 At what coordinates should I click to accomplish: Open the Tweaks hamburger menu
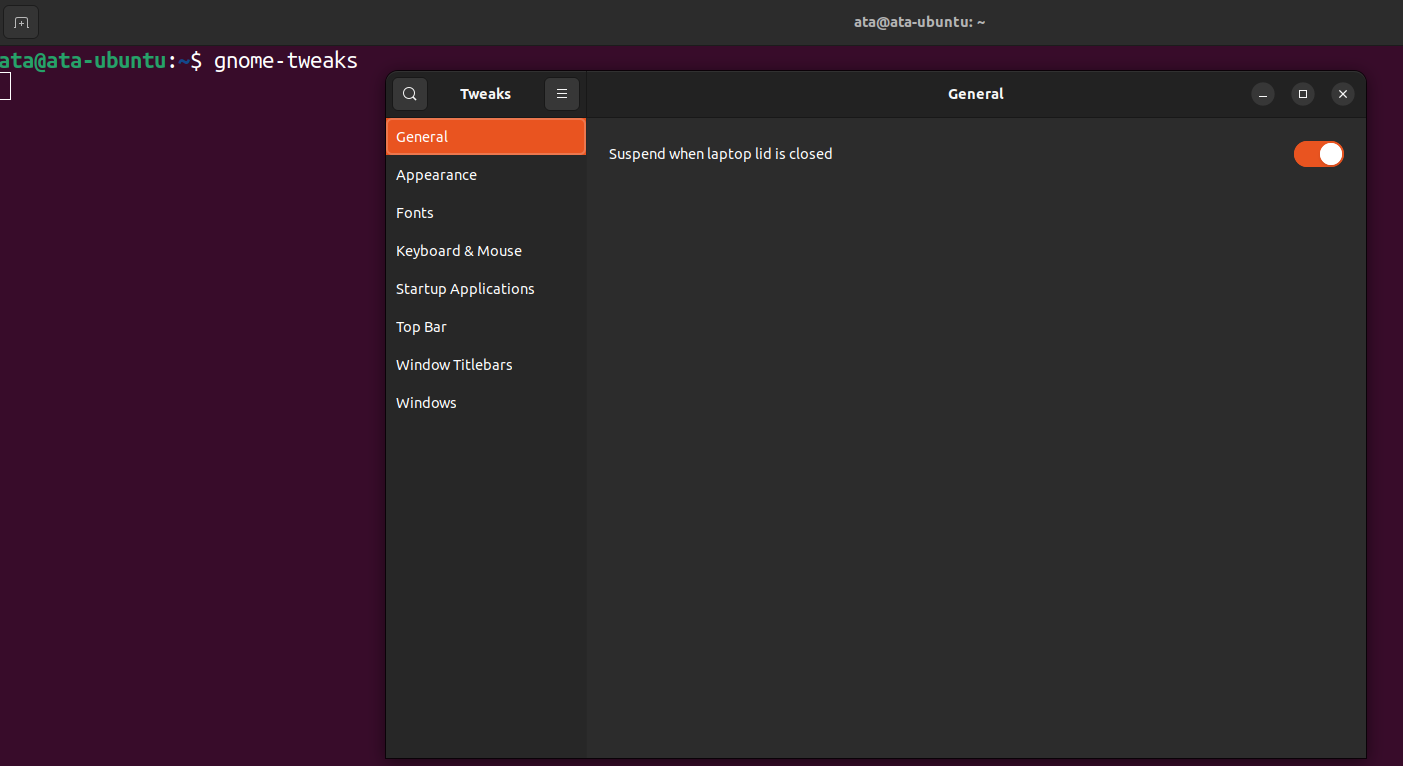pyautogui.click(x=562, y=94)
